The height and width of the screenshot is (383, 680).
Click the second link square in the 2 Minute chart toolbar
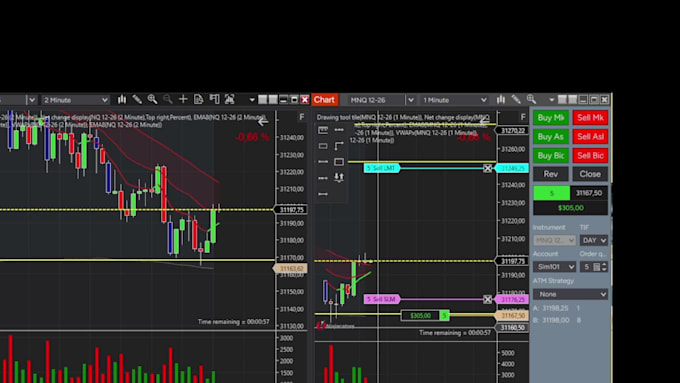click(273, 100)
